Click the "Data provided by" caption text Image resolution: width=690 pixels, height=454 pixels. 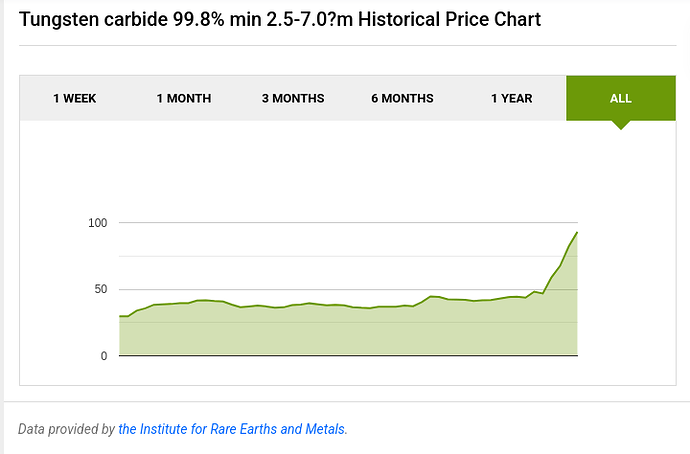(66, 429)
